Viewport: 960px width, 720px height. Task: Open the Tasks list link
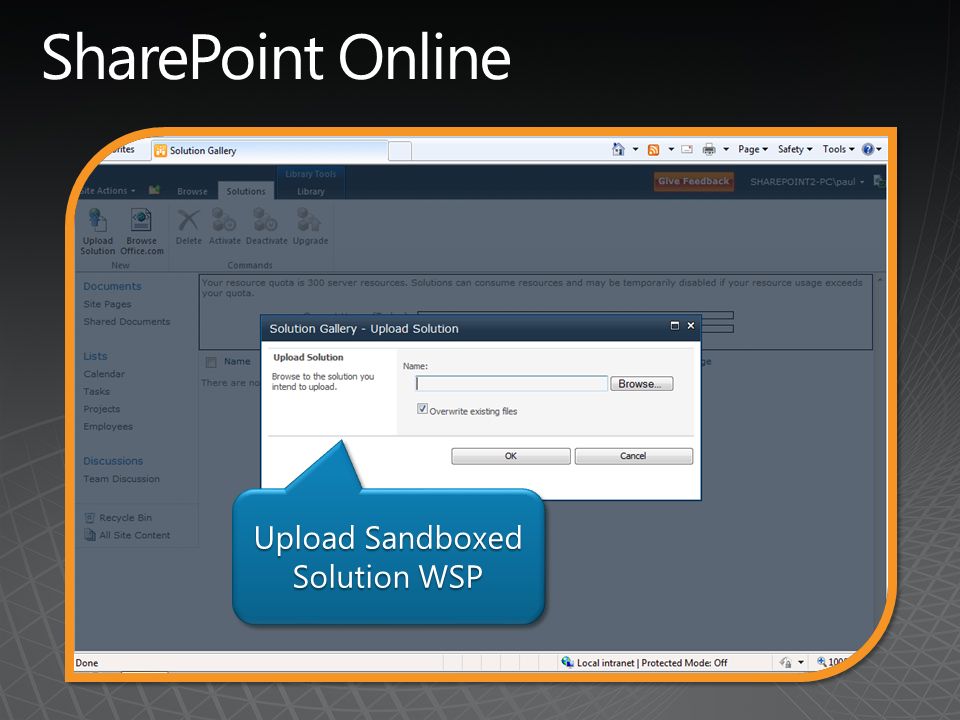click(97, 391)
